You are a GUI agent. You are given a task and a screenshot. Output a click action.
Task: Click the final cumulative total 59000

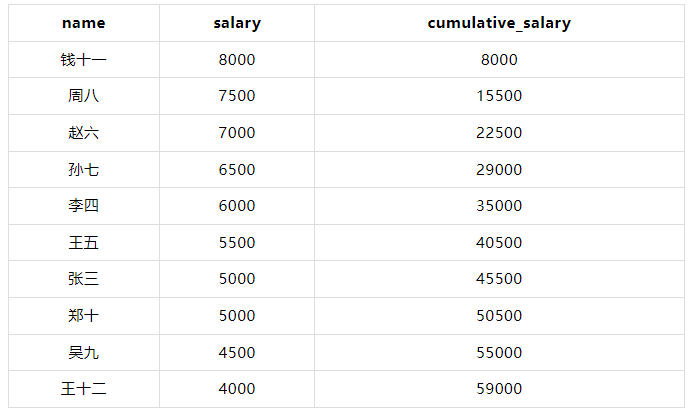(x=499, y=389)
